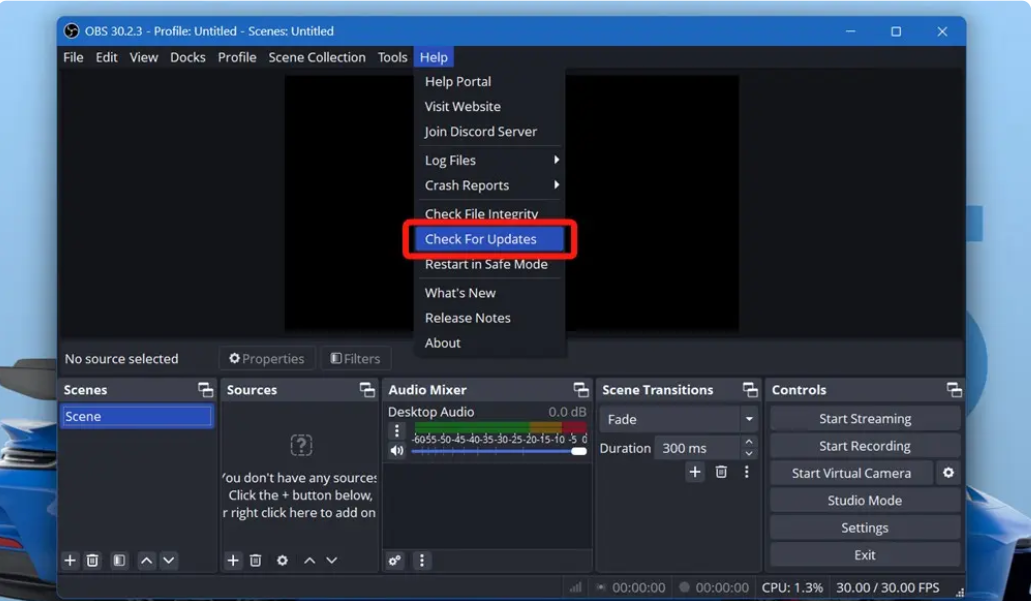Mute Desktop Audio with the speaker icon
The image size is (1031, 601).
click(396, 450)
